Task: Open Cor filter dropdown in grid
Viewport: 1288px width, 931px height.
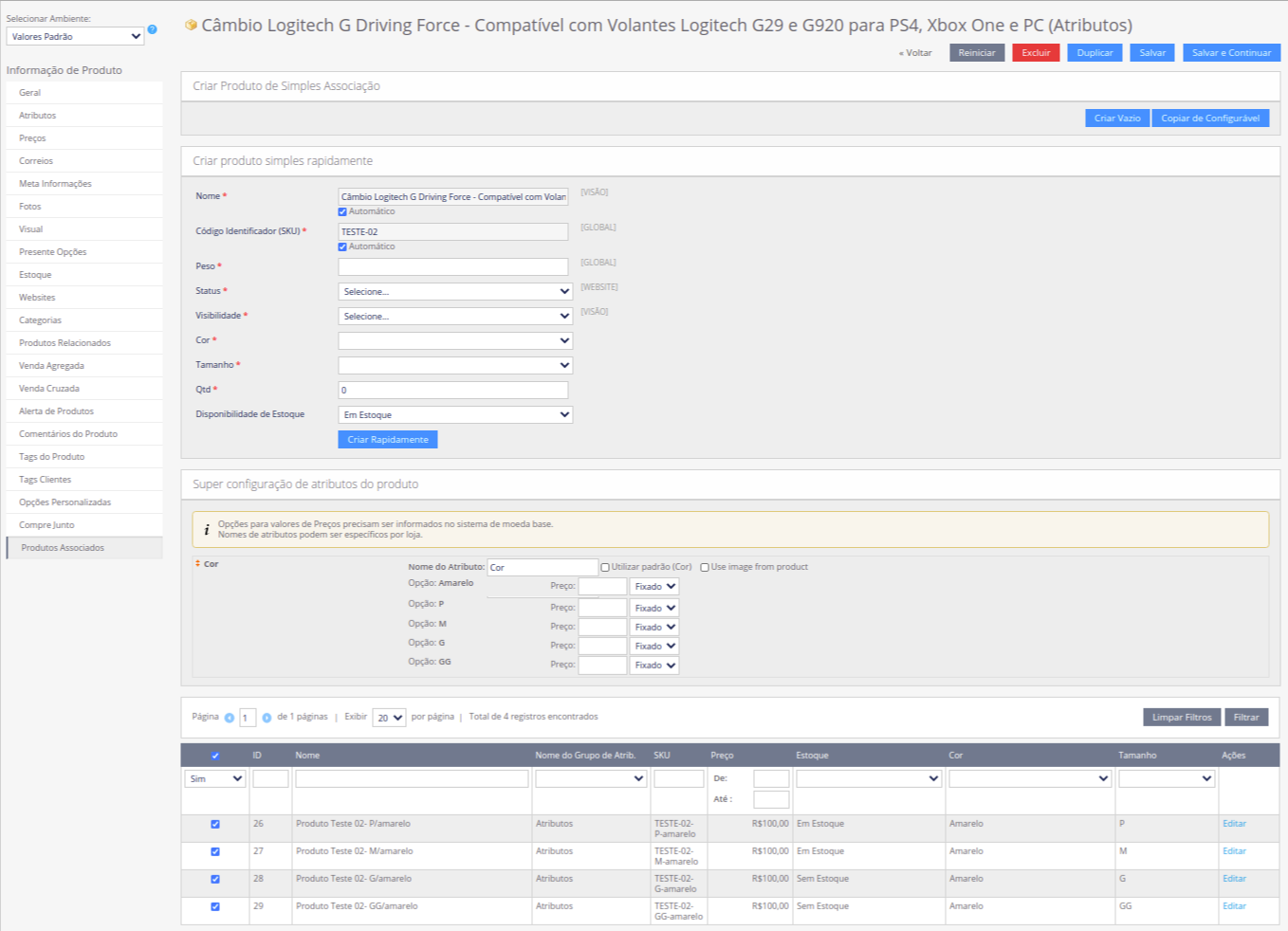Action: [1030, 778]
